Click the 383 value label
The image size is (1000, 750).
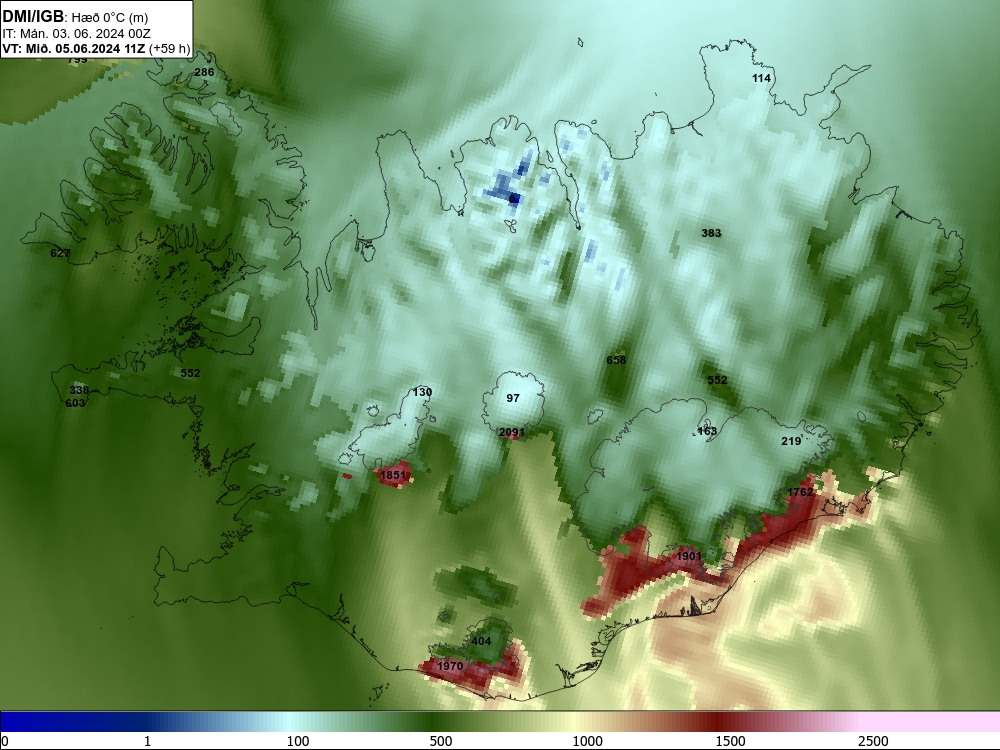point(711,233)
